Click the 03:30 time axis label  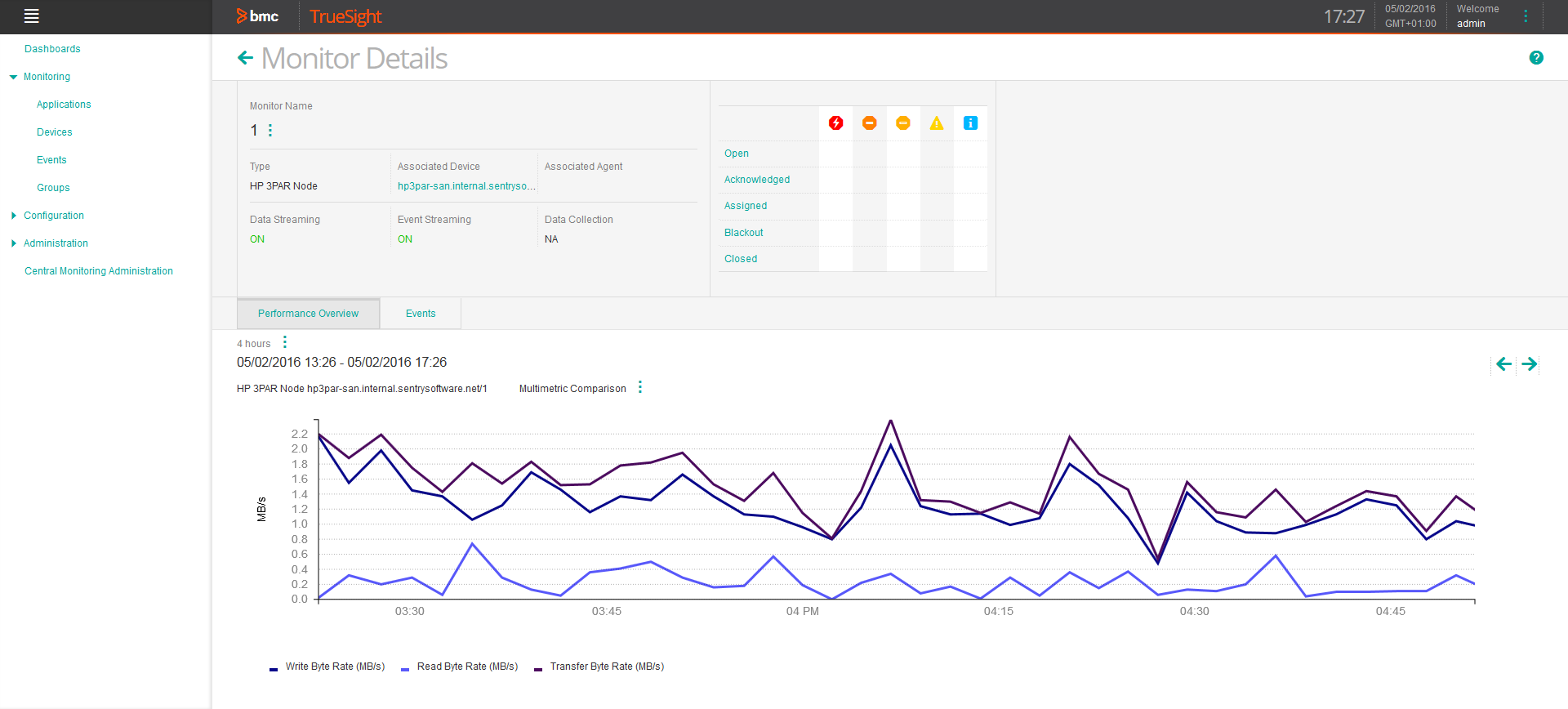[410, 611]
